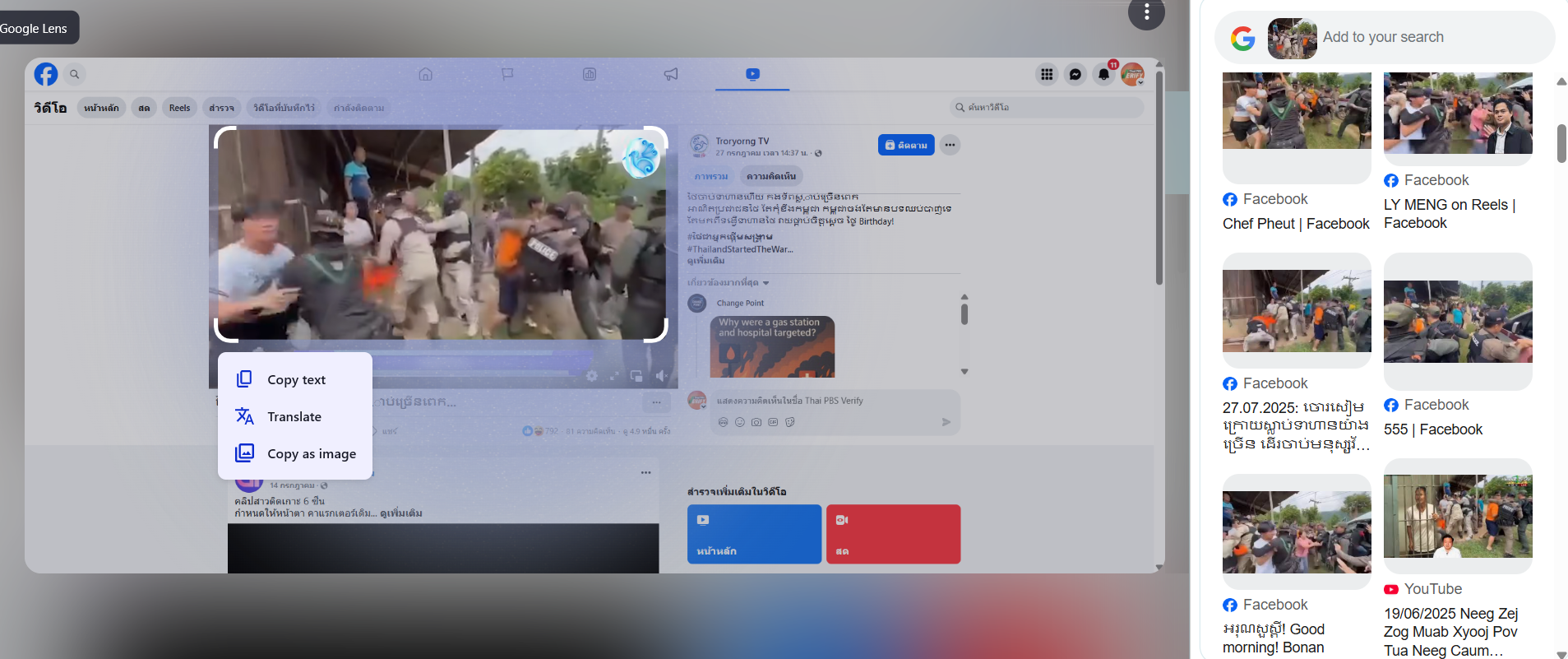Viewport: 1568px width, 659px height.
Task: Click the Add to your search field
Action: coord(1383,37)
